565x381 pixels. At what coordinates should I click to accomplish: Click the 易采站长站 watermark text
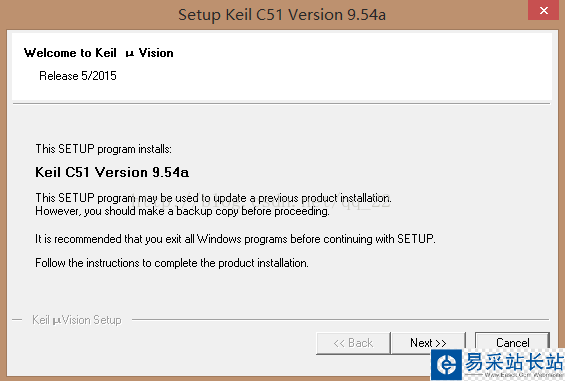click(514, 362)
